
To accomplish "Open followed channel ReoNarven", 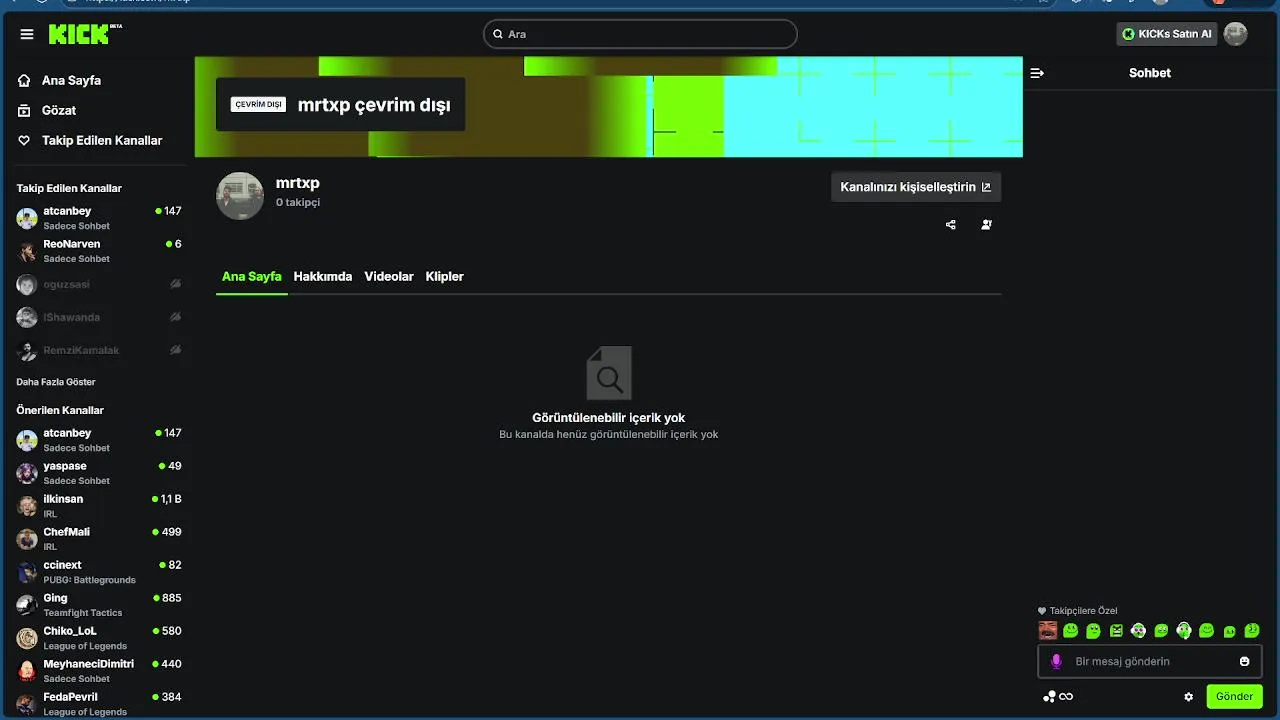I will coord(99,251).
